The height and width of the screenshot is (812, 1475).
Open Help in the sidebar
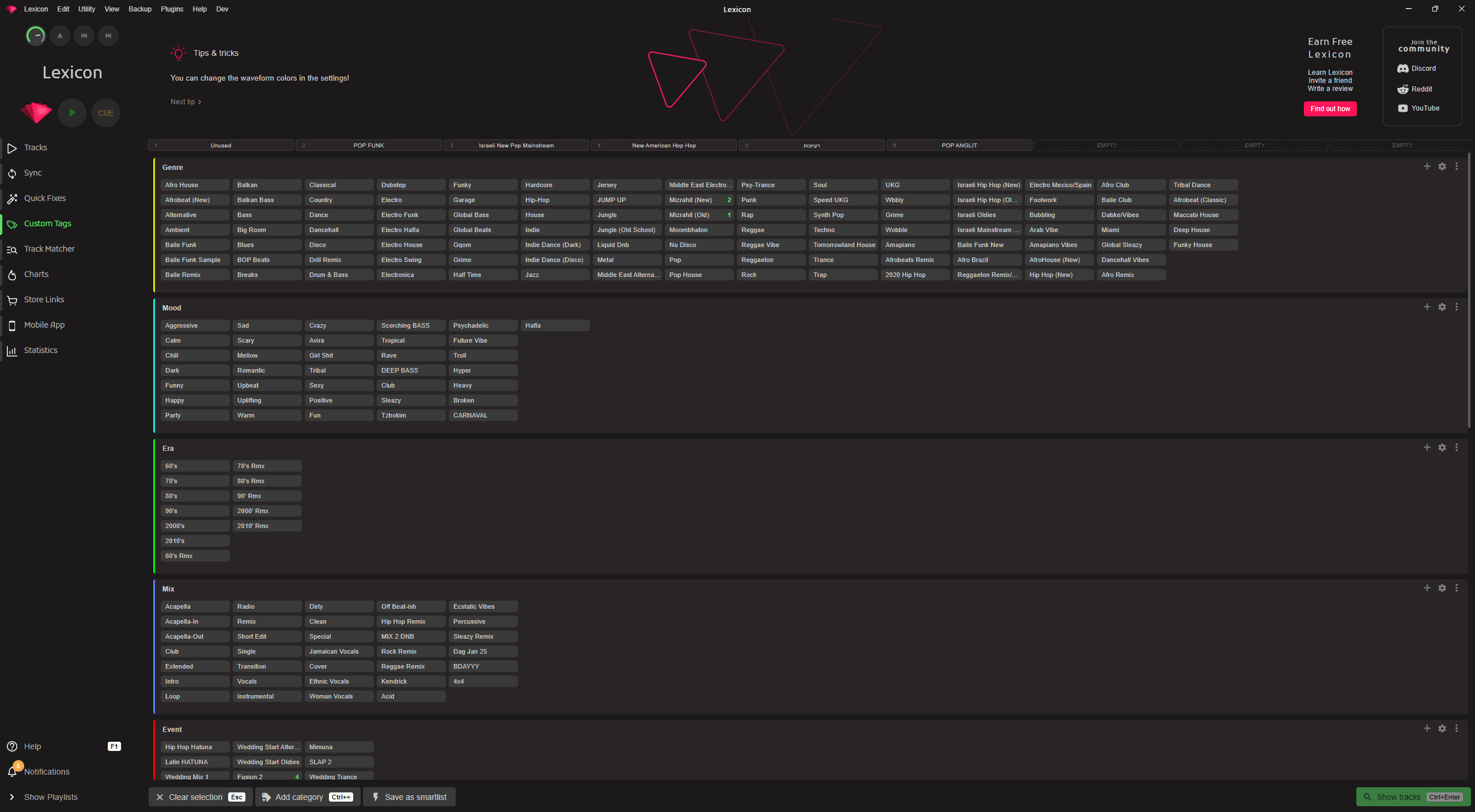(33, 746)
